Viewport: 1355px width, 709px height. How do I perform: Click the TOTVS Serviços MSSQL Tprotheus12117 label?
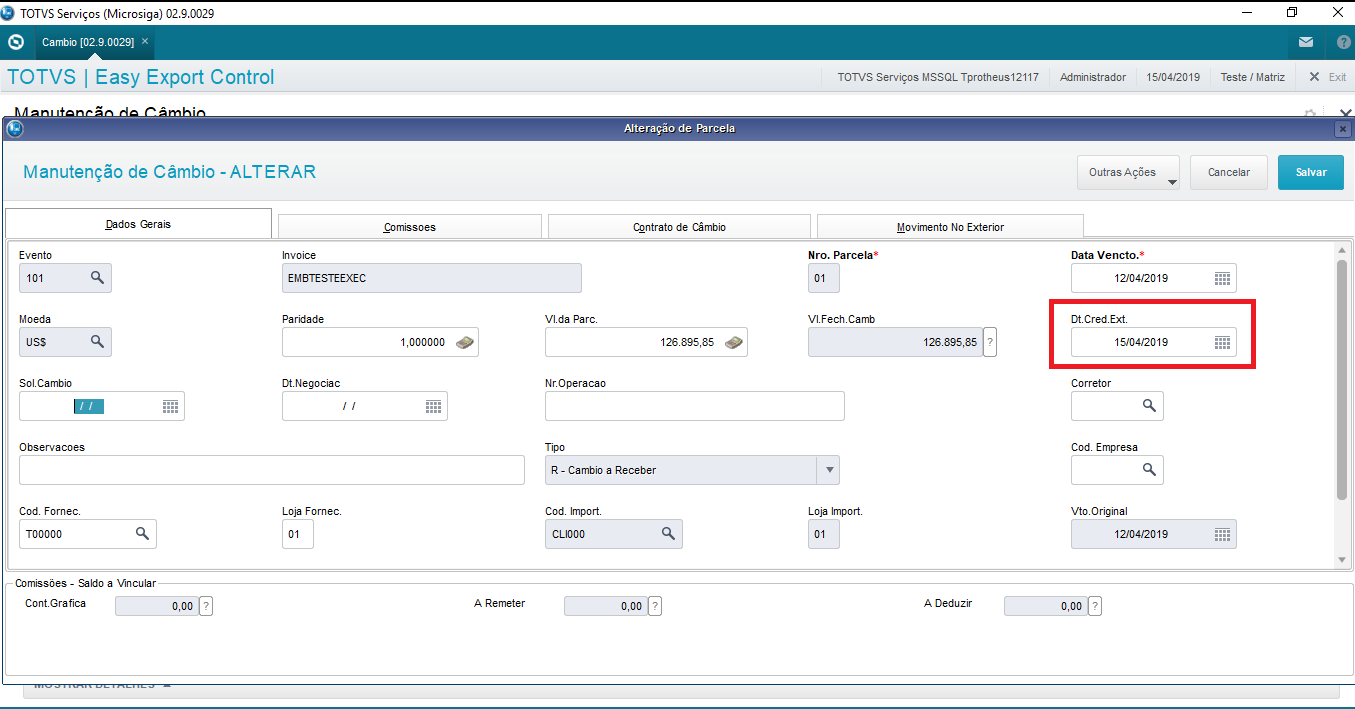(x=938, y=77)
